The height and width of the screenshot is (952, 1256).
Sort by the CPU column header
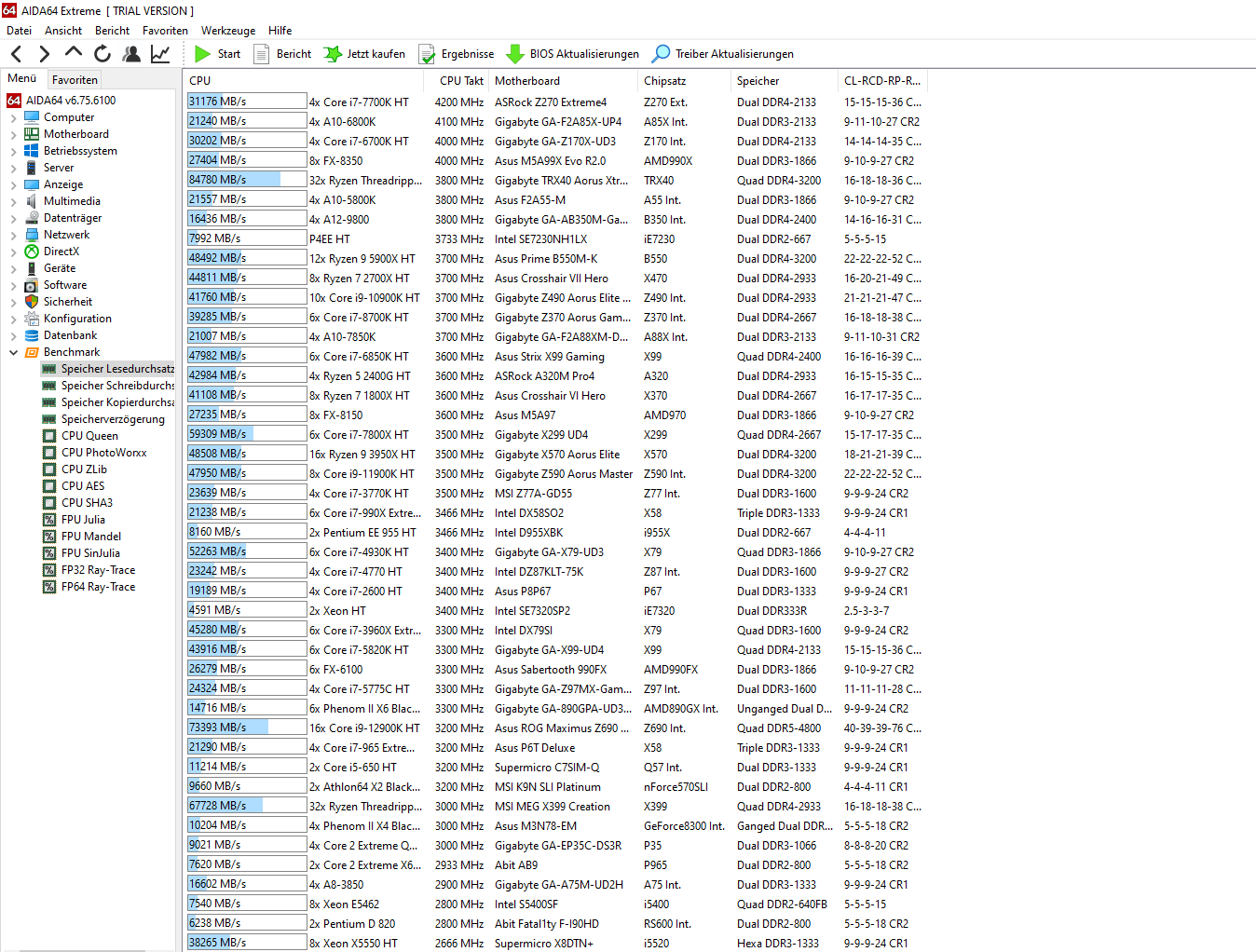tap(304, 81)
